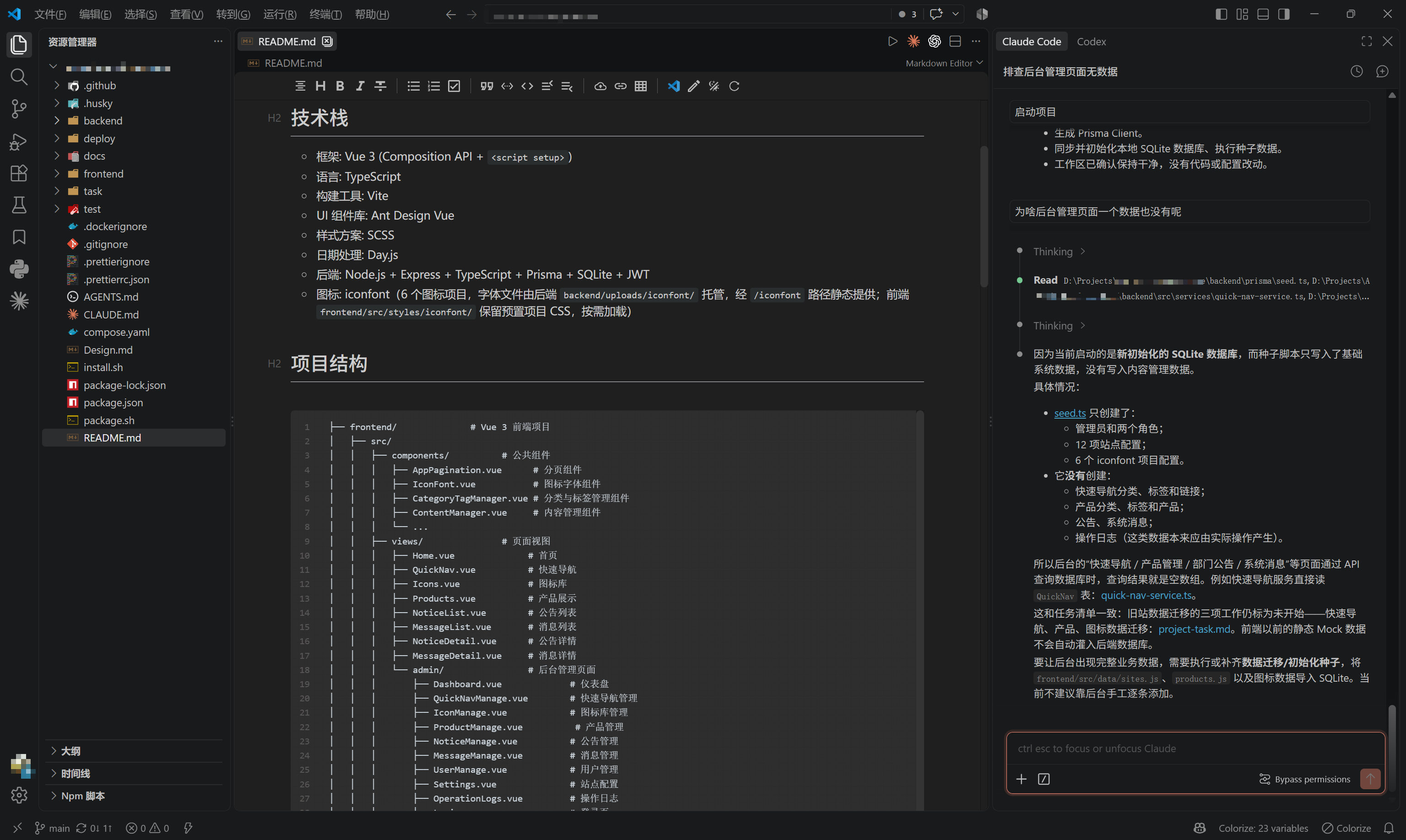
Task: Open the project-task.md link
Action: coord(1194,630)
